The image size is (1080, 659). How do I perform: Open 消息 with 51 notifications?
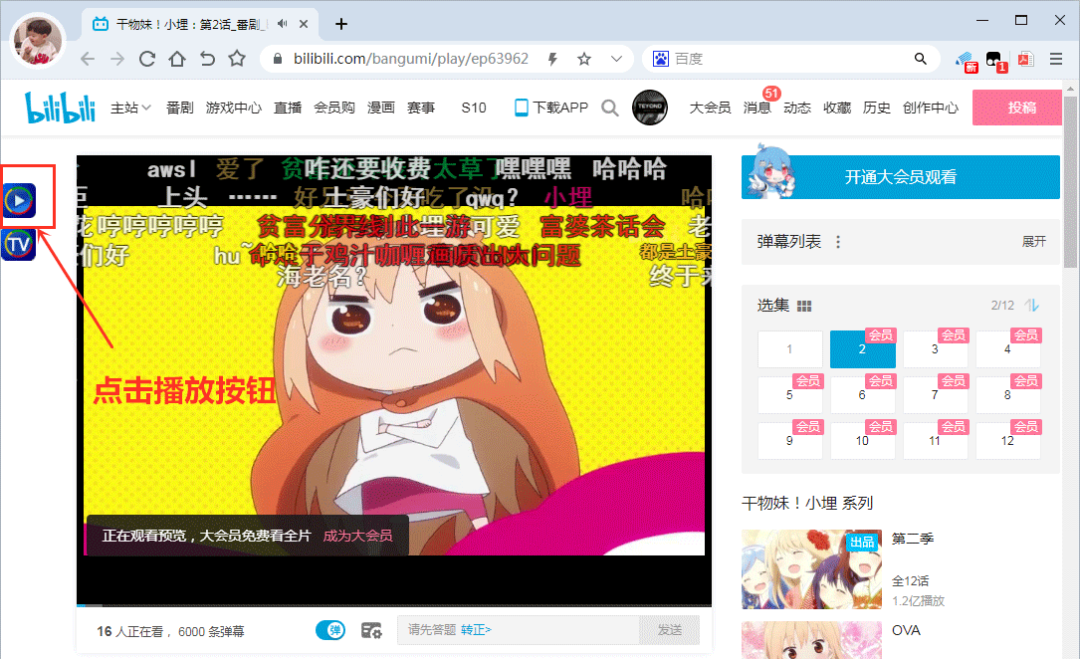point(757,108)
